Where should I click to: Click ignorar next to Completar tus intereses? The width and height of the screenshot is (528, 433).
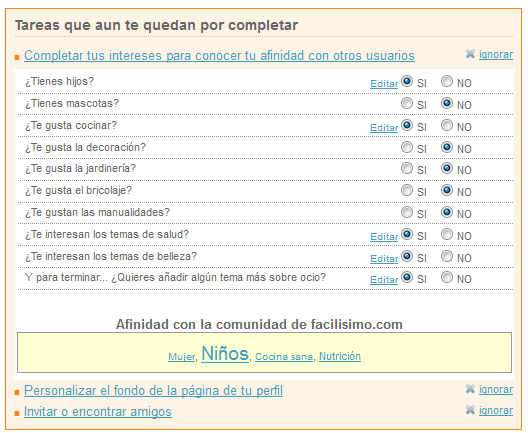[496, 55]
